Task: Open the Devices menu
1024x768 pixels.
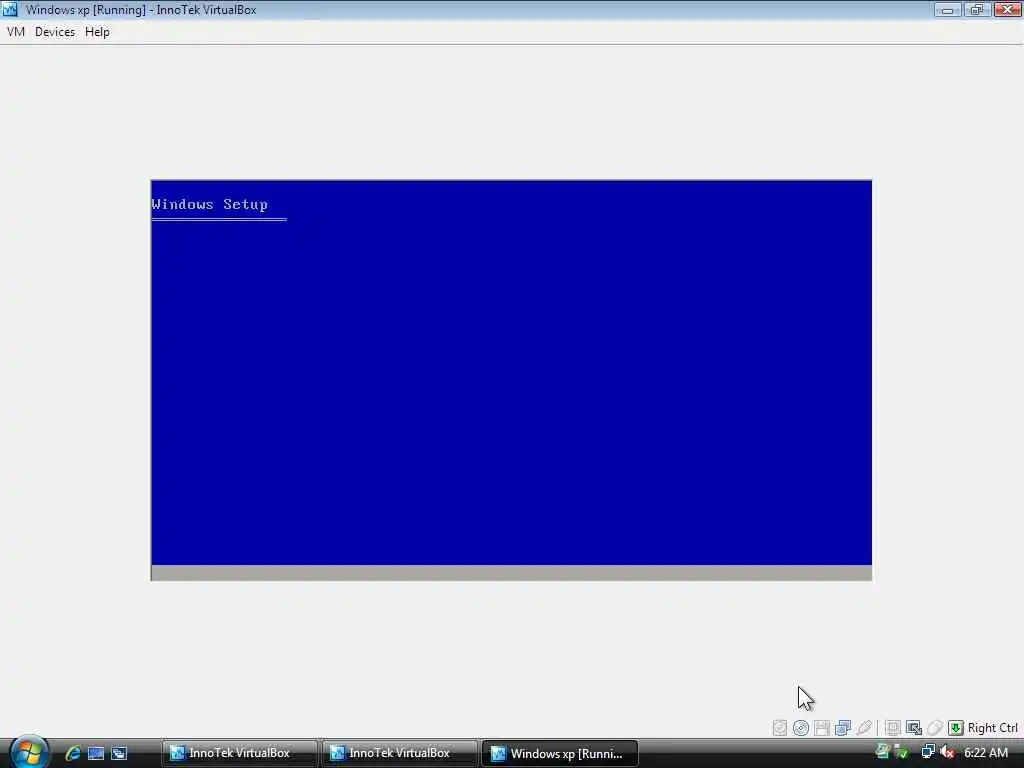Action: pos(55,32)
